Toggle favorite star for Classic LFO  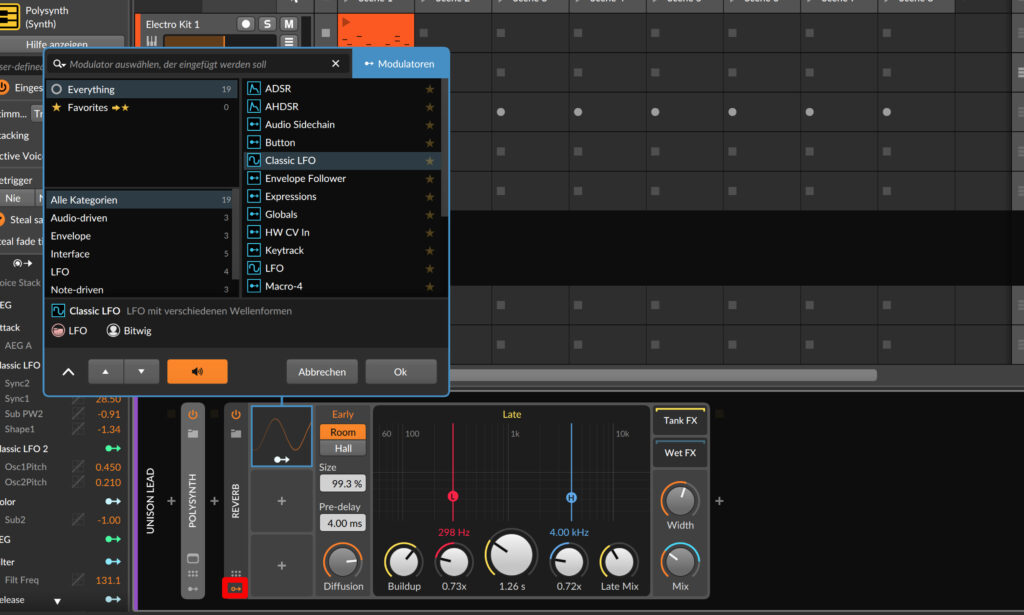(x=430, y=161)
